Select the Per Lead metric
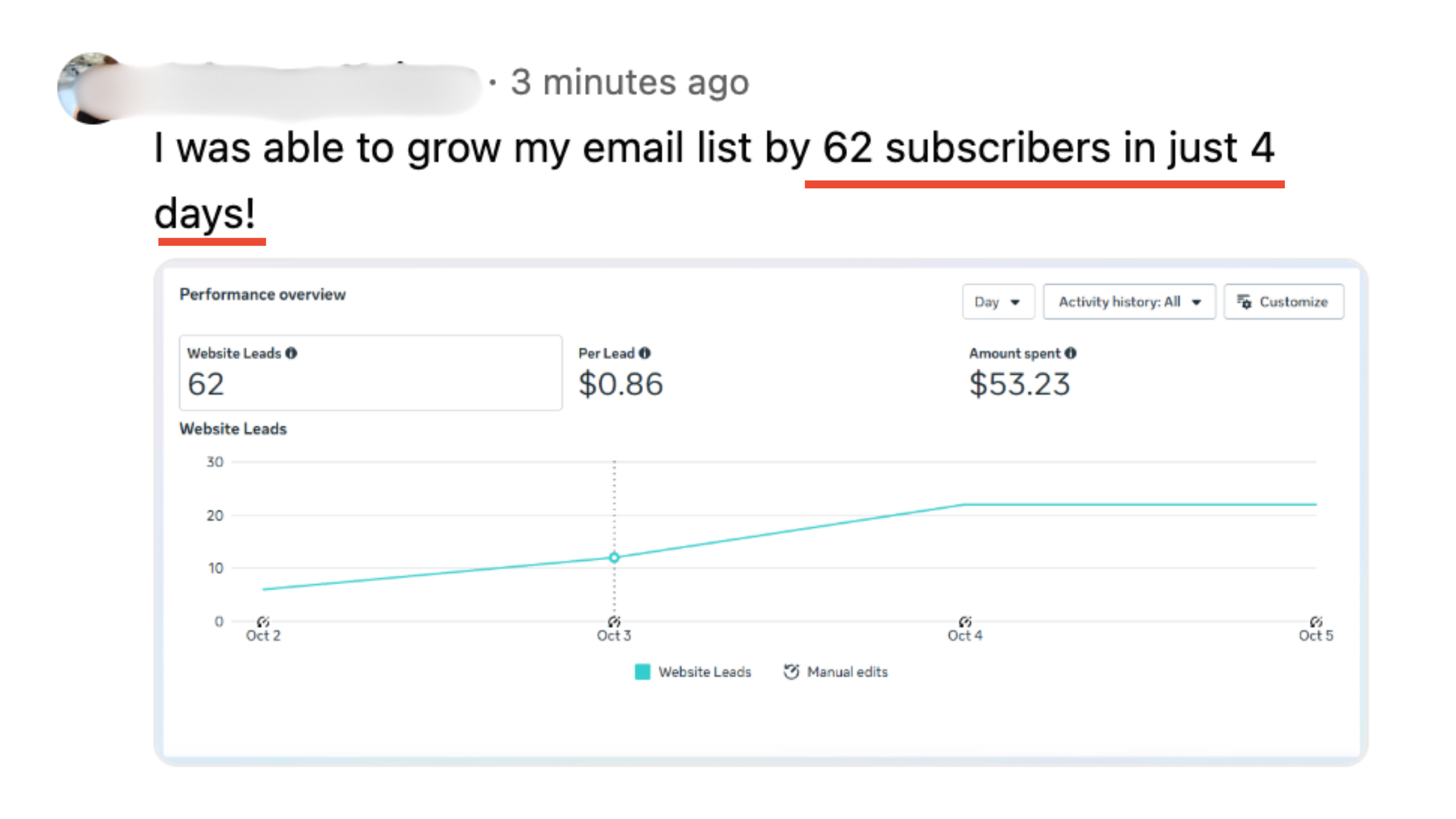The image size is (1456, 819). point(621,373)
